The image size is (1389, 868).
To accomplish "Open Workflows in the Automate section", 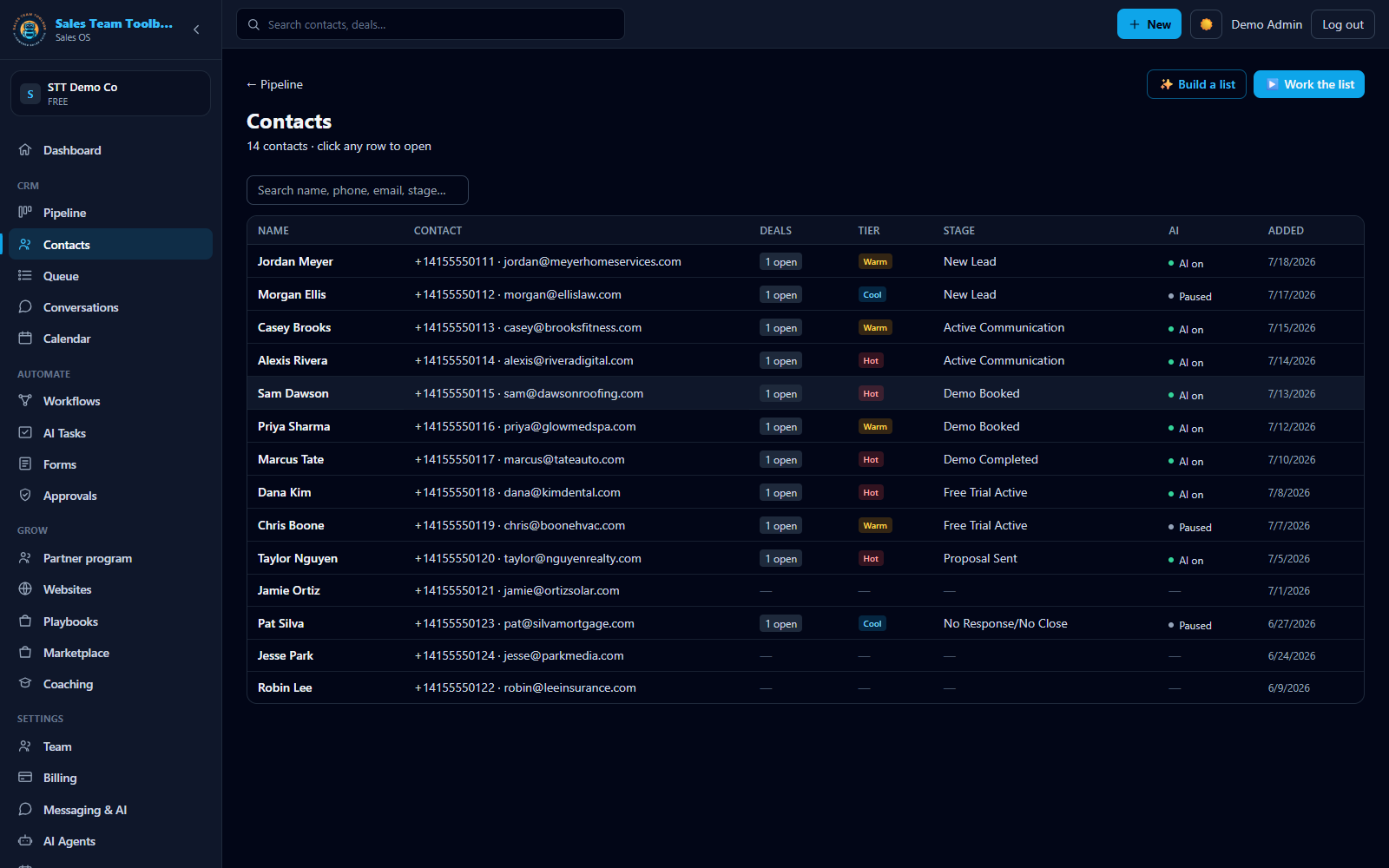I will pyautogui.click(x=110, y=401).
